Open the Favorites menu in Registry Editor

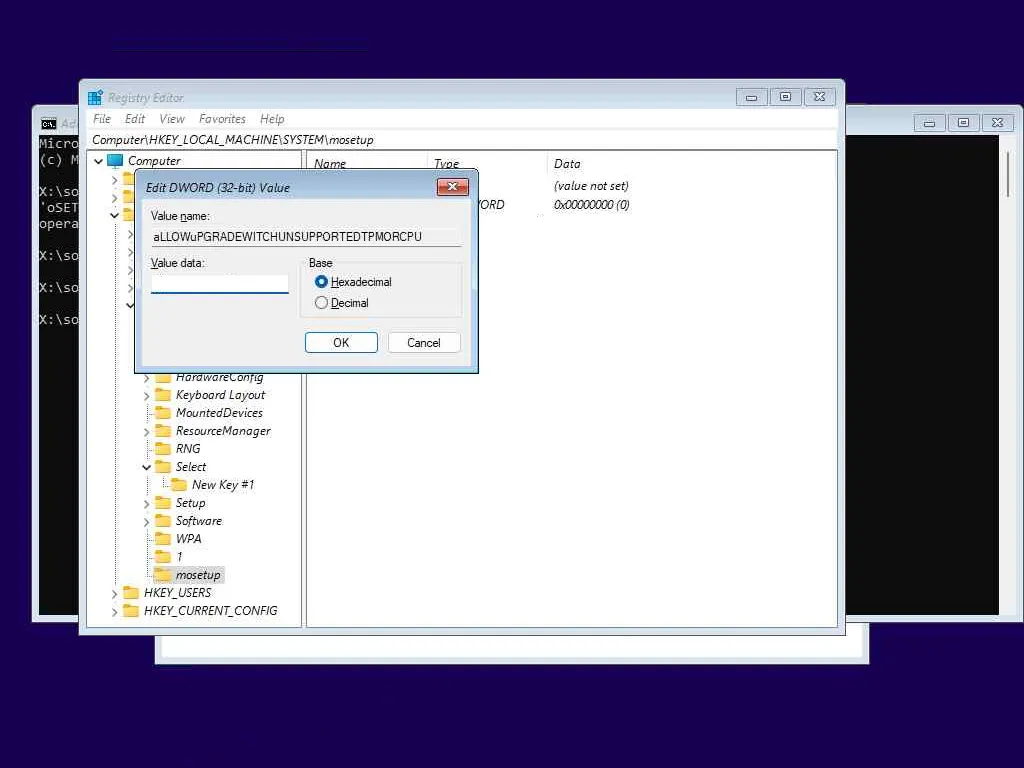[x=222, y=119]
